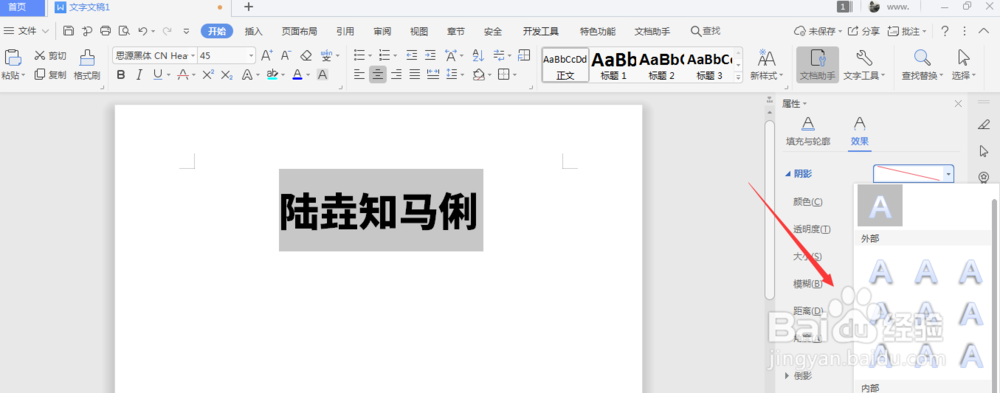Viewport: 1000px width, 393px height.
Task: Toggle Subscript X₂
Action: pyautogui.click(x=226, y=75)
